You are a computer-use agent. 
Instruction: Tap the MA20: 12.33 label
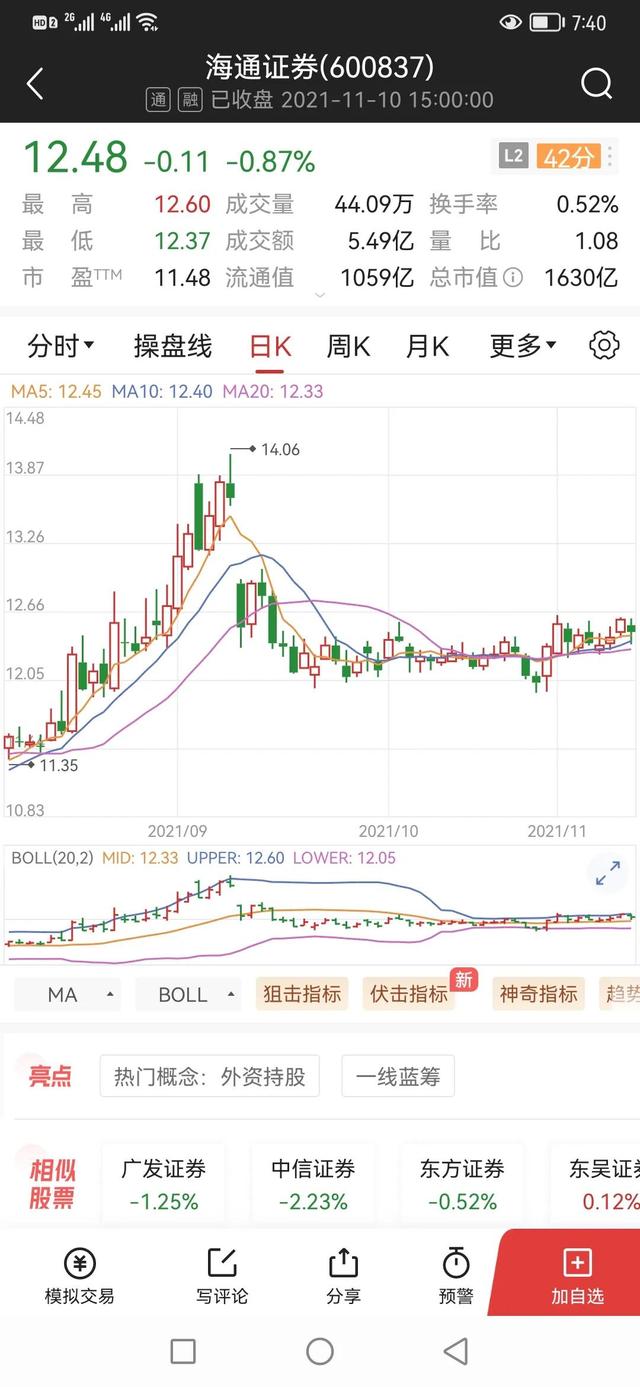click(273, 392)
